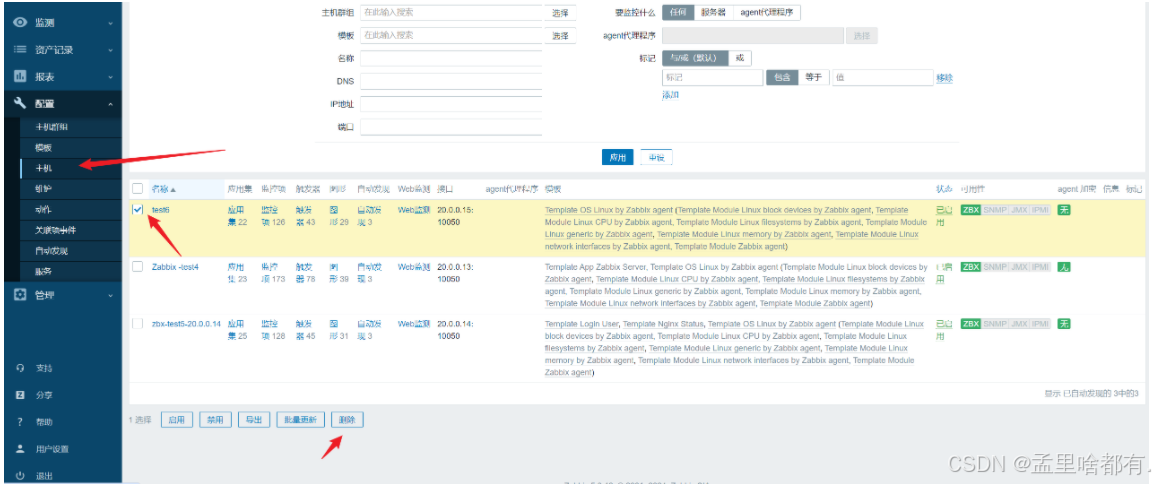1156x484 pixels.
Task: Uncheck the test6 host checkbox
Action: pyautogui.click(x=138, y=210)
